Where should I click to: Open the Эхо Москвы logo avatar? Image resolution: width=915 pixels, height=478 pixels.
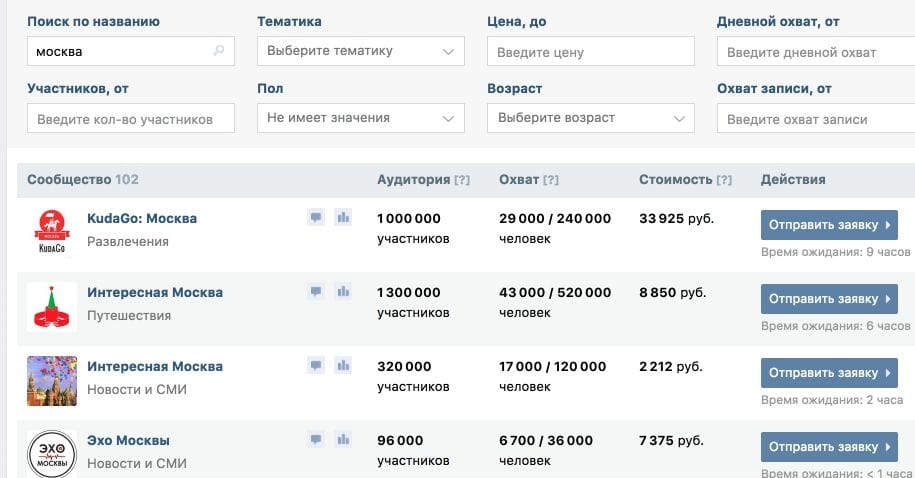pos(52,454)
